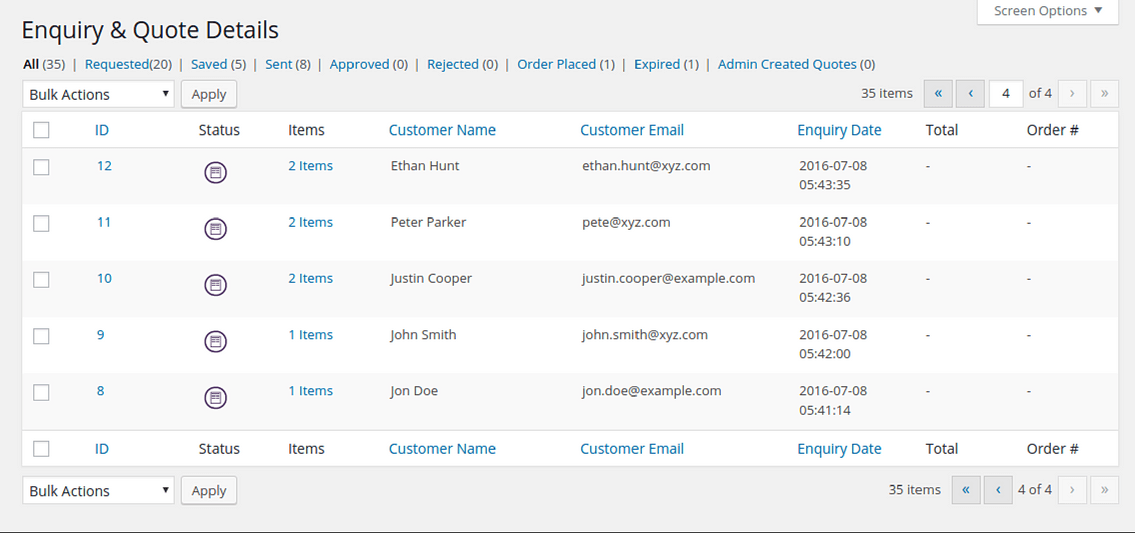Click the status icon for Justin Cooper's enquiry

click(x=215, y=285)
